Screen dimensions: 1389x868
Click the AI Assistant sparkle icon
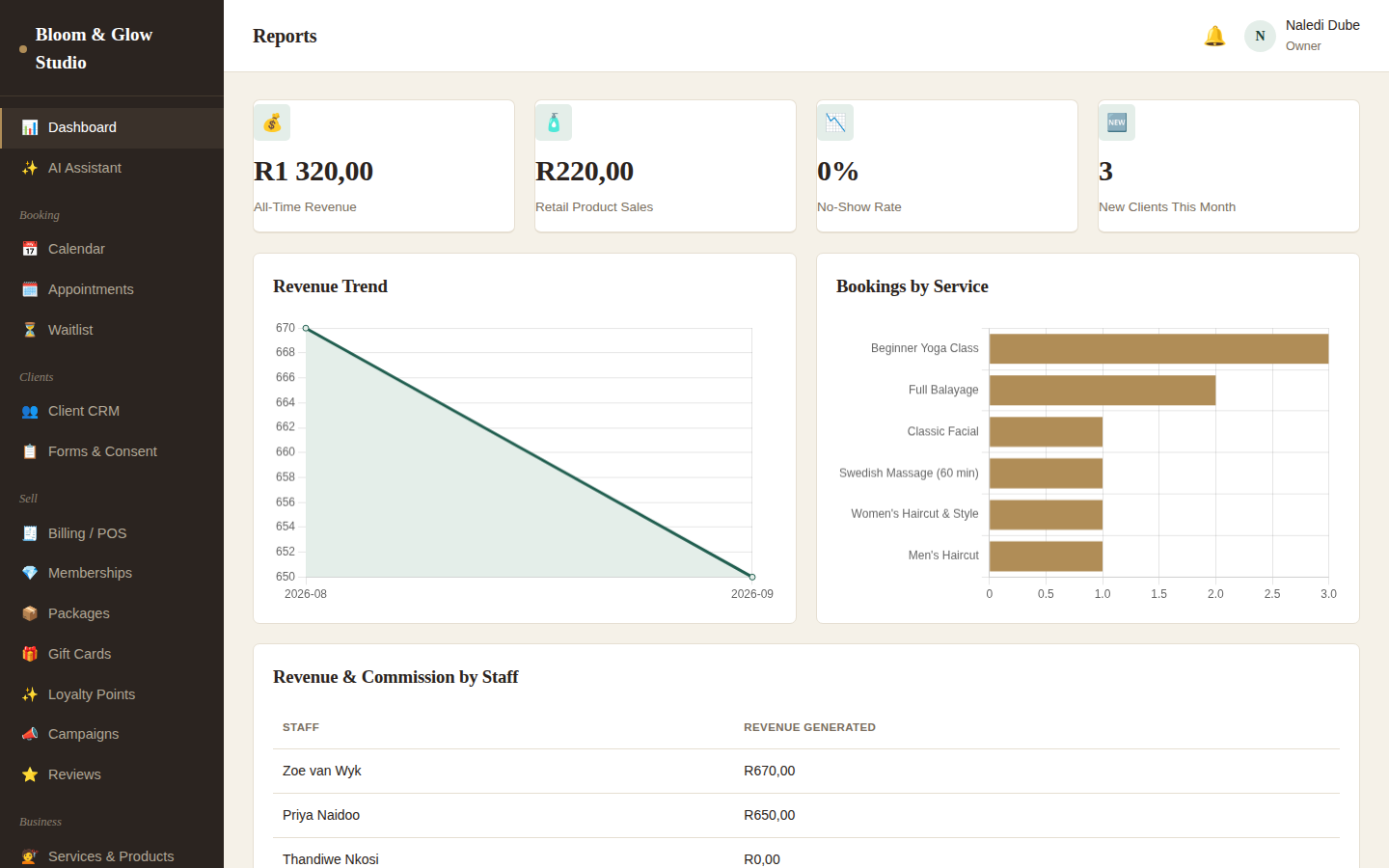(x=30, y=168)
